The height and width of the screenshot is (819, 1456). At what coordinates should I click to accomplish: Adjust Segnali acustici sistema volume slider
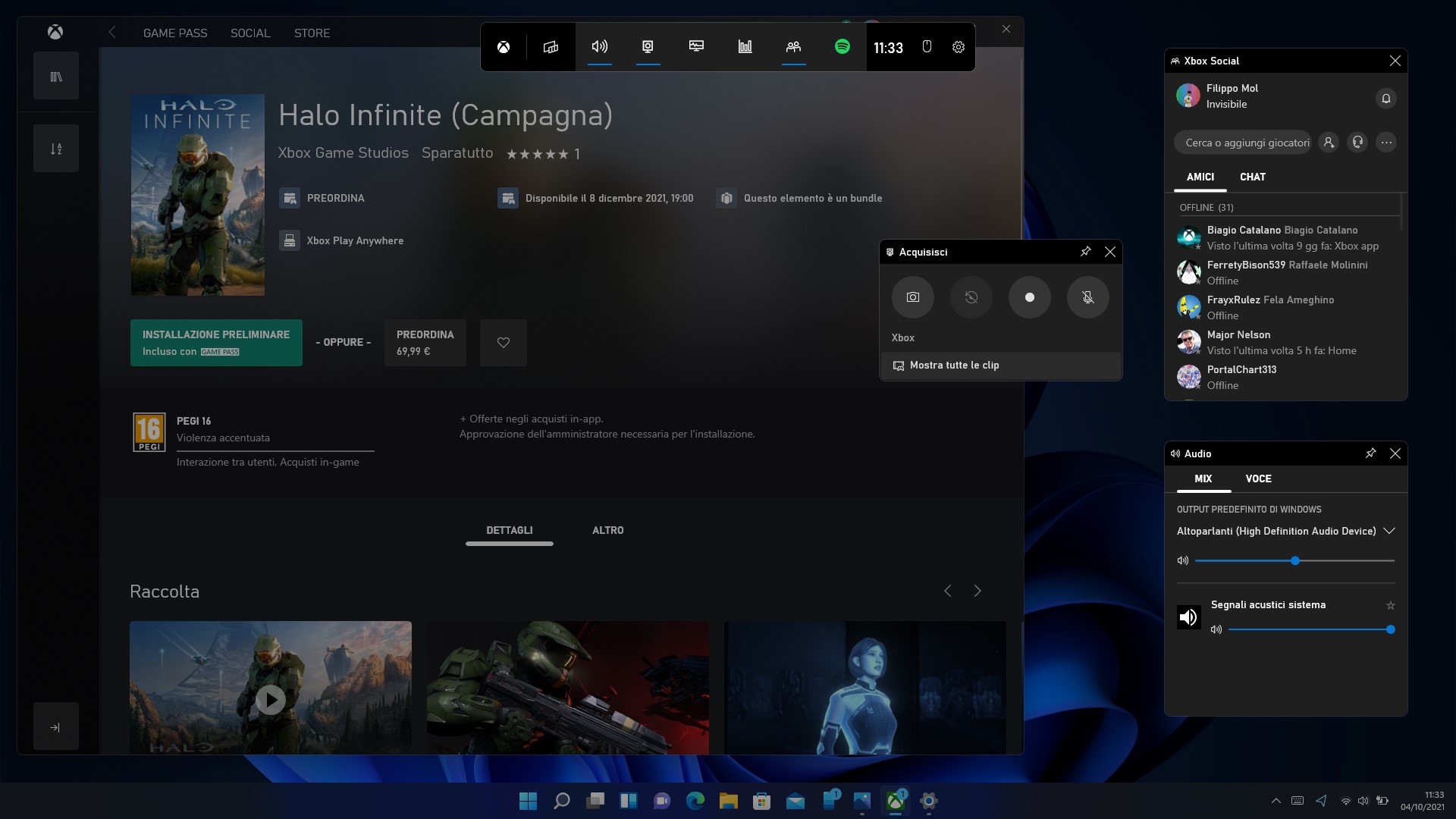[x=1311, y=629]
